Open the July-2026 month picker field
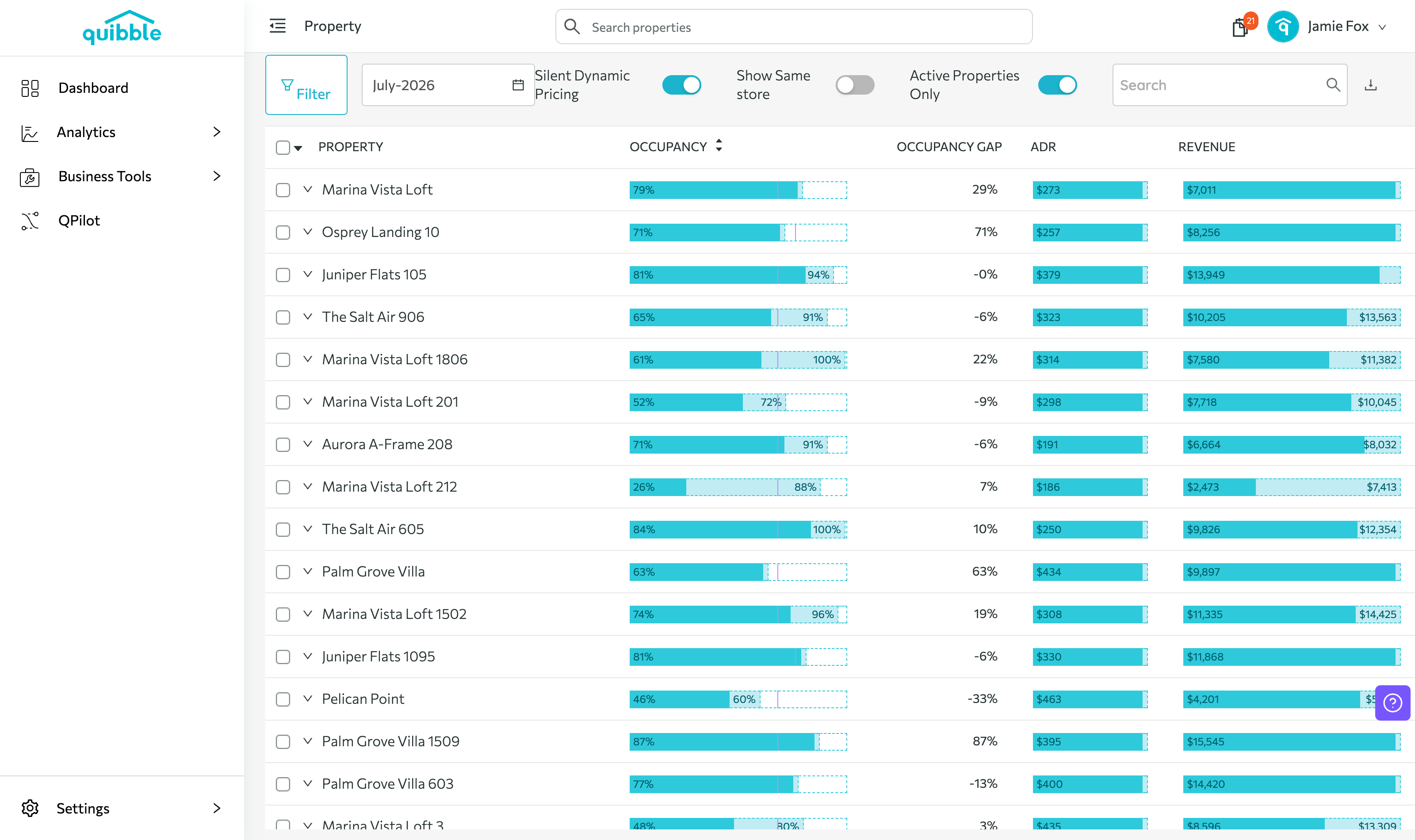Image resolution: width=1415 pixels, height=840 pixels. (x=447, y=85)
